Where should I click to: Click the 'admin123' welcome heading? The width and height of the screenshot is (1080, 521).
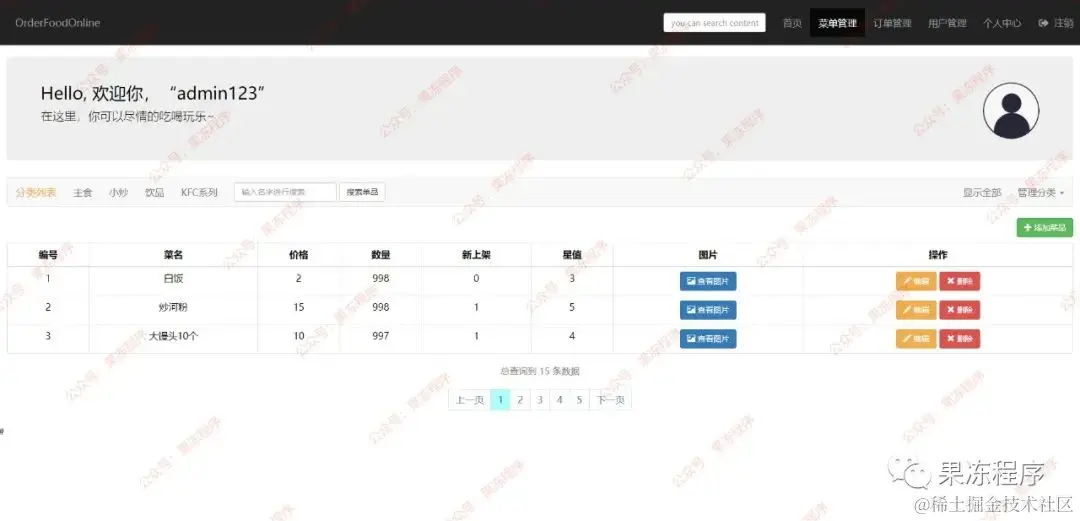153,94
